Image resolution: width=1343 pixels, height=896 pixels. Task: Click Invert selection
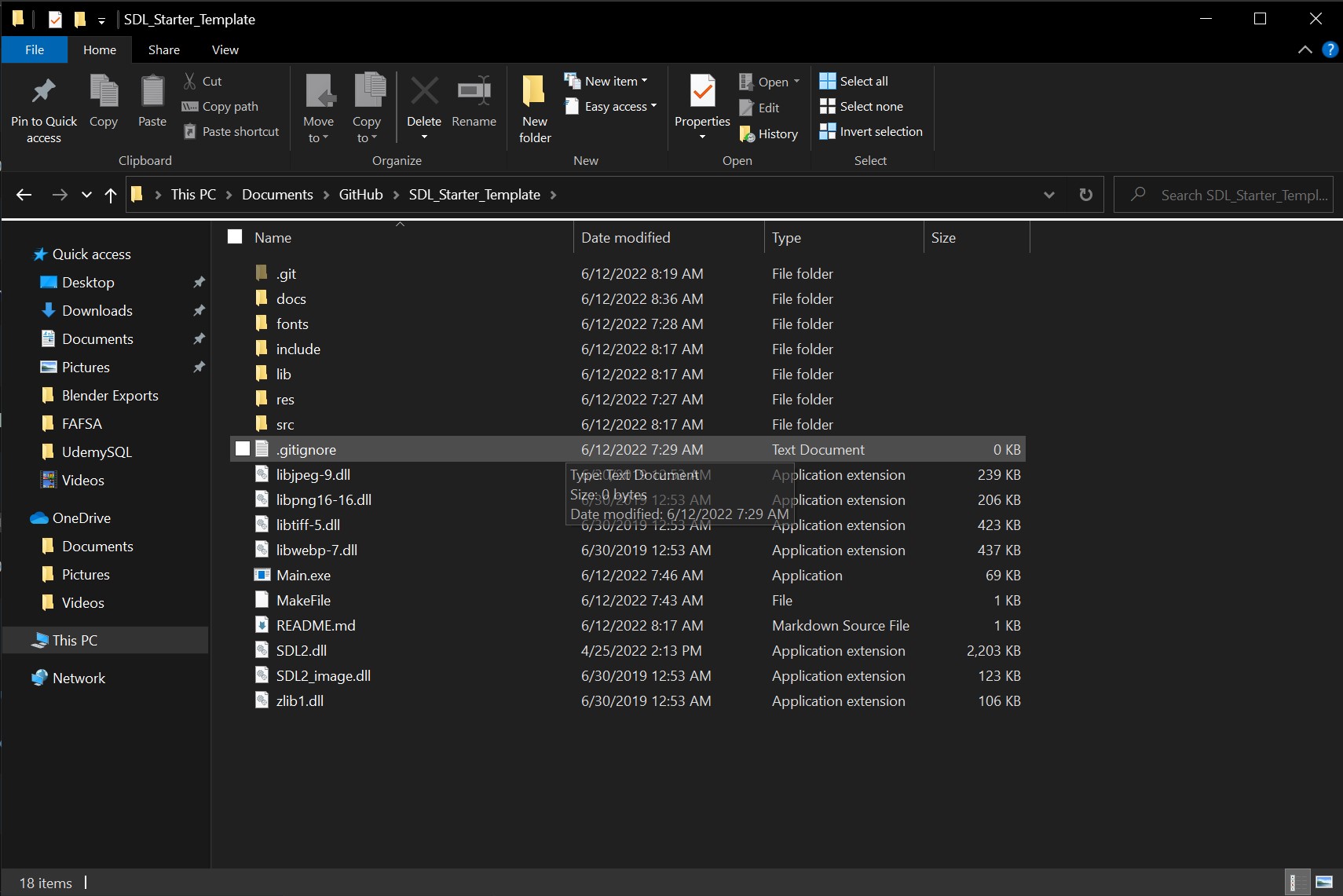pos(871,131)
